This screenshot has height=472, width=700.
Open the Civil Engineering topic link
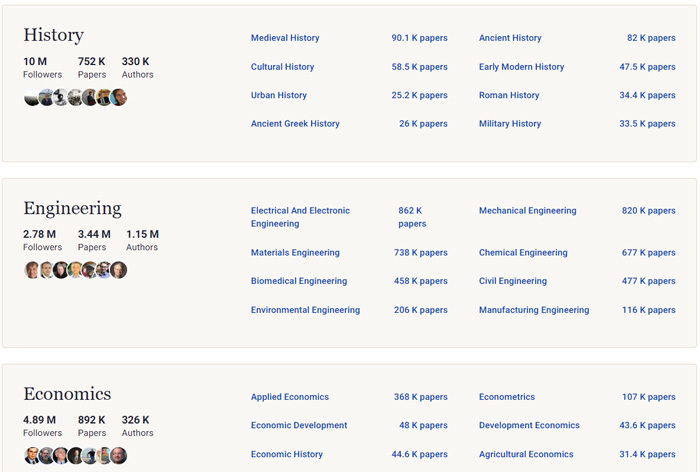tap(513, 281)
